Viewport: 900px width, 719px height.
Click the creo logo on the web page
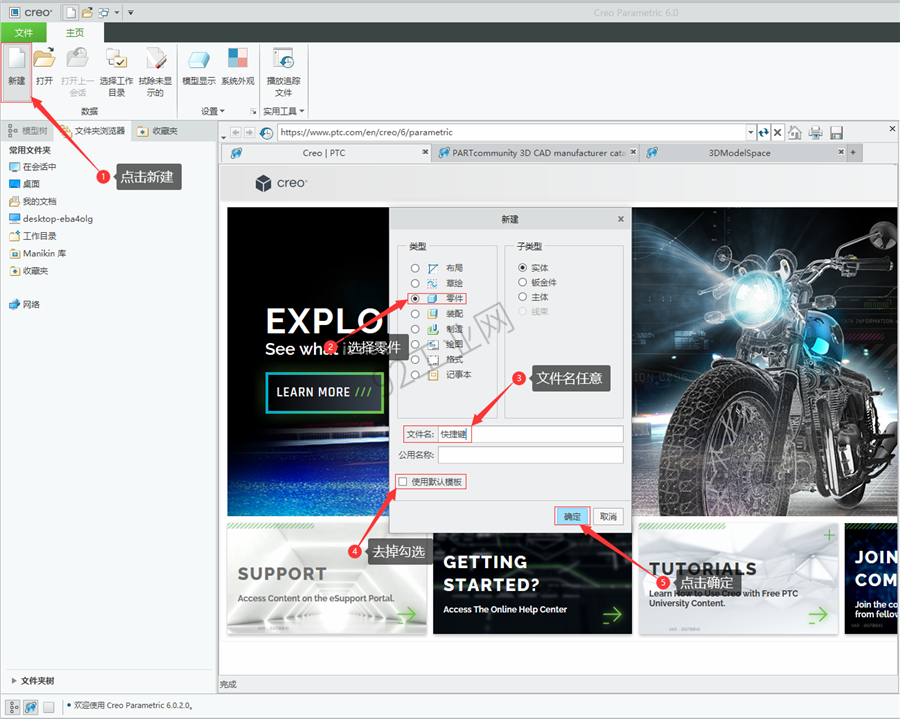click(281, 183)
